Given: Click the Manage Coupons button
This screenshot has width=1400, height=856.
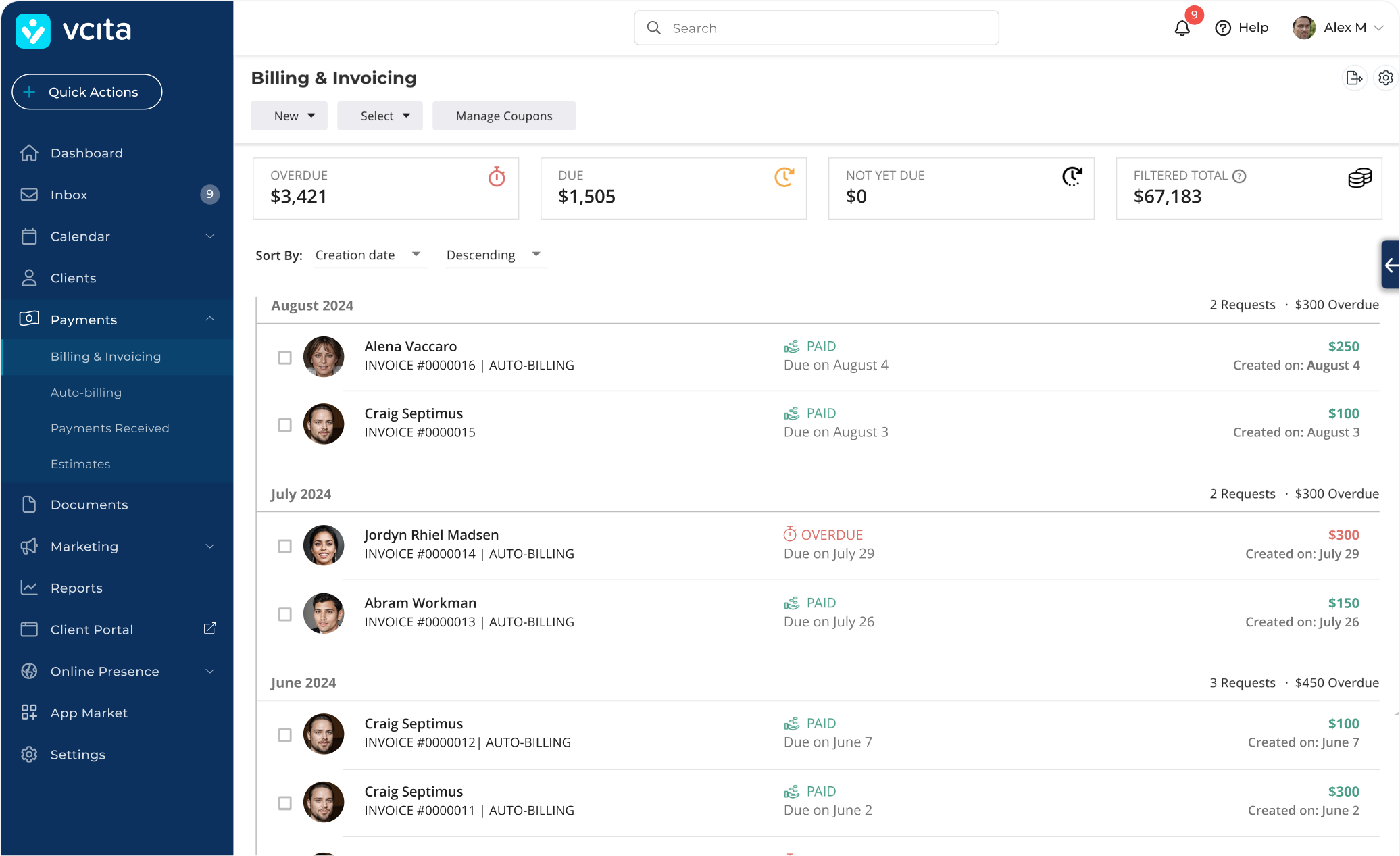Looking at the screenshot, I should [504, 116].
